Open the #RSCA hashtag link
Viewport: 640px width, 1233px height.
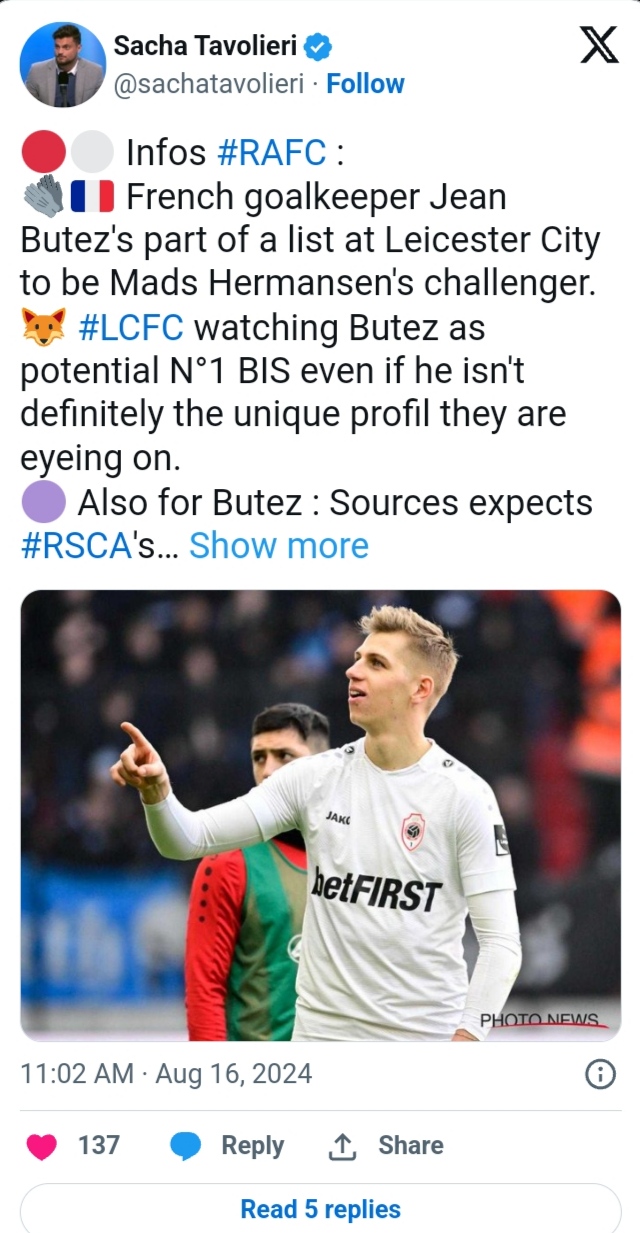[77, 546]
